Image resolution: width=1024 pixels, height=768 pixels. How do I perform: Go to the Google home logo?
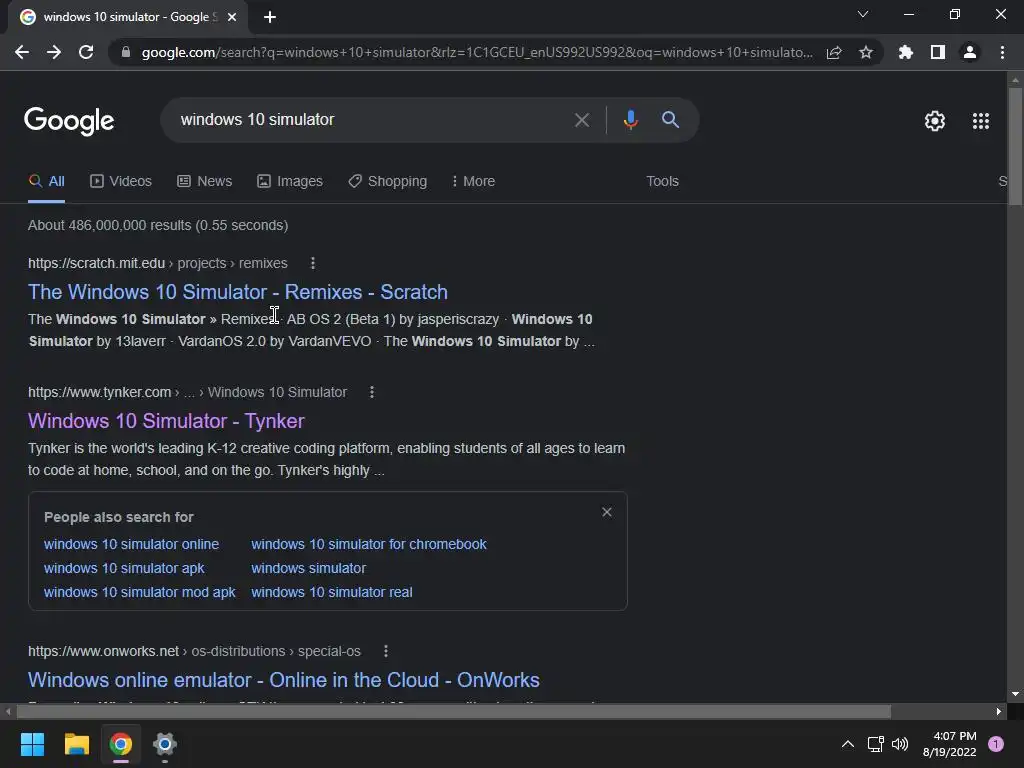69,121
